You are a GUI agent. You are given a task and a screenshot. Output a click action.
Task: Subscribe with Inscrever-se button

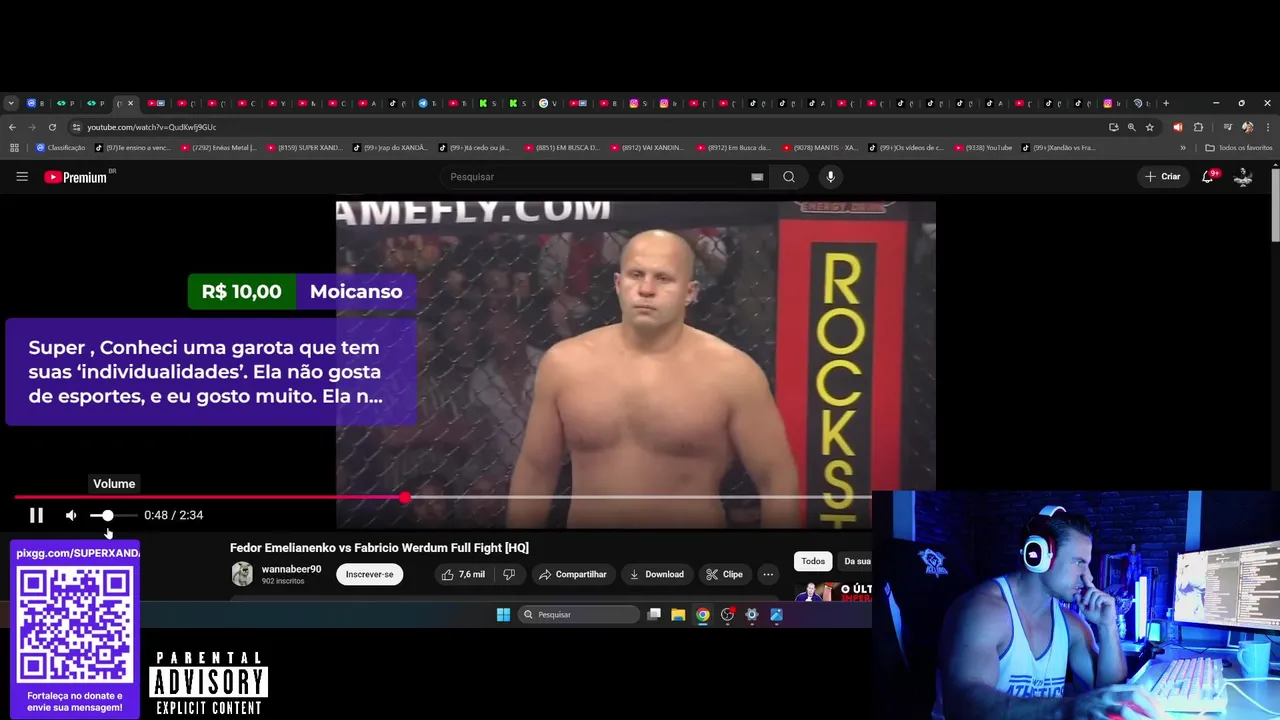tap(369, 574)
